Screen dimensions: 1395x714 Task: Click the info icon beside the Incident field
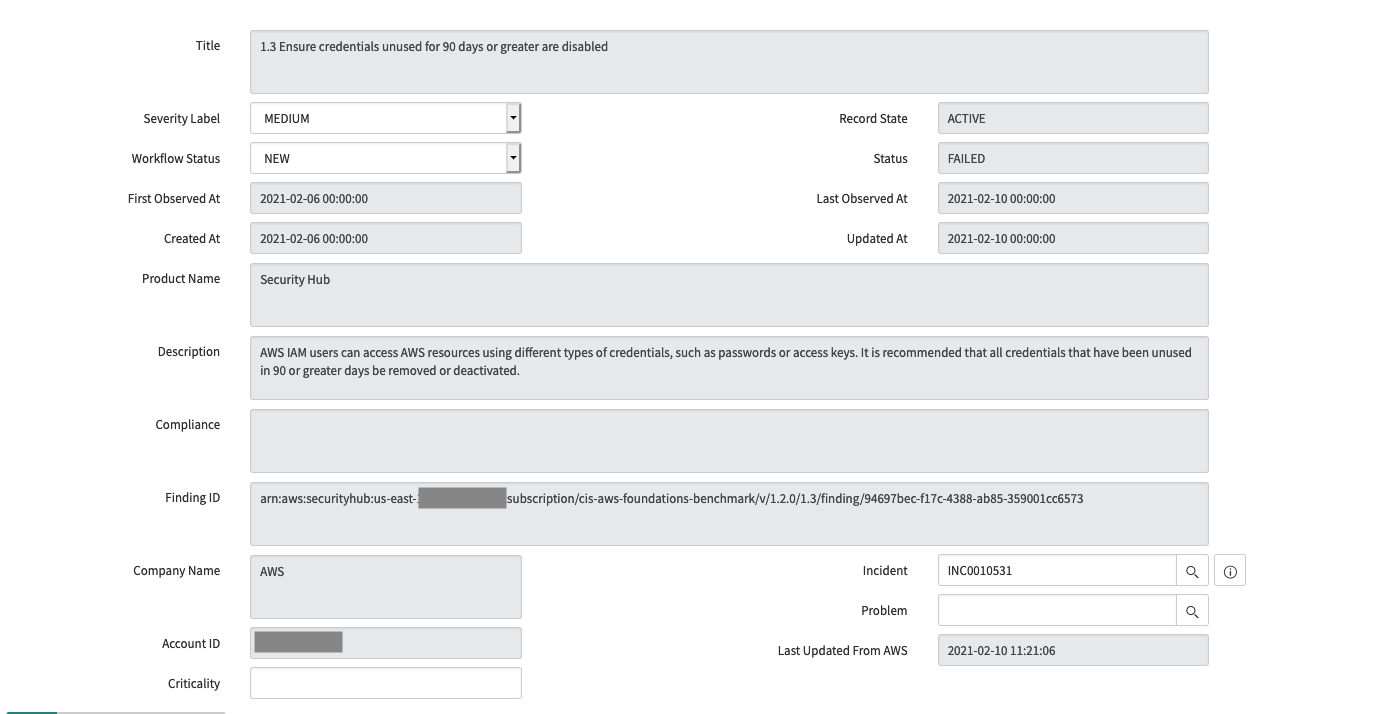pyautogui.click(x=1229, y=570)
